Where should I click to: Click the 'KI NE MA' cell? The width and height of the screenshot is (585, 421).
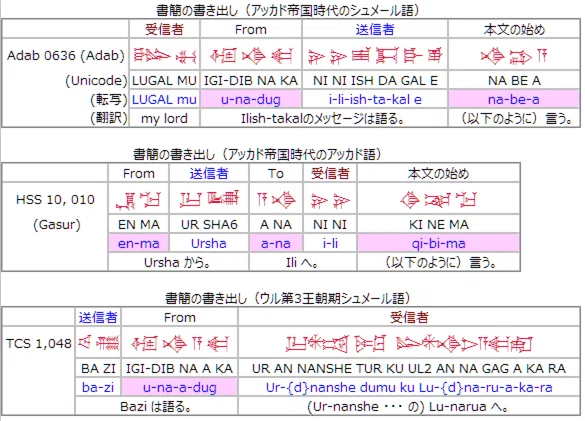click(438, 225)
